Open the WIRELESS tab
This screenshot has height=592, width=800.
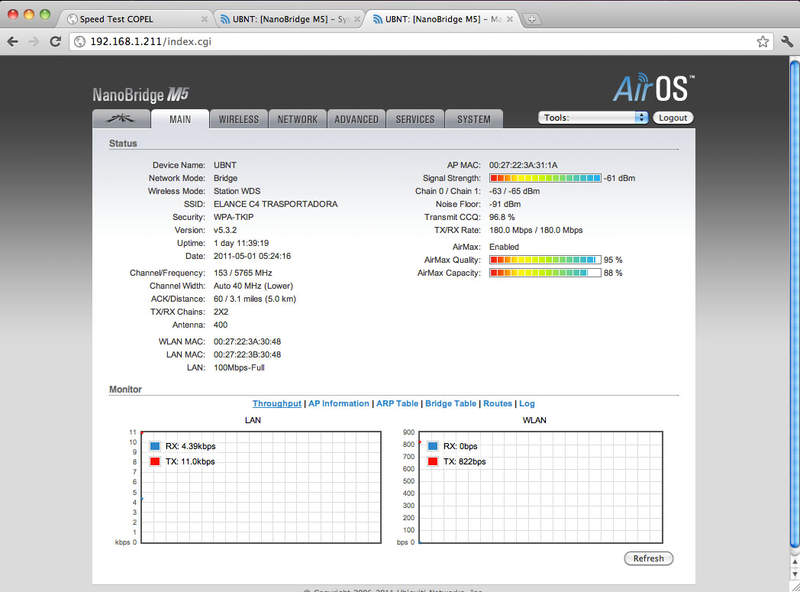[239, 119]
